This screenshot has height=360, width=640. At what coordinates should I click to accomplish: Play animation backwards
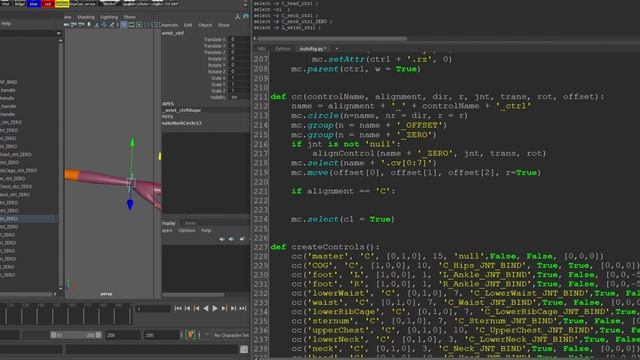click(206, 308)
